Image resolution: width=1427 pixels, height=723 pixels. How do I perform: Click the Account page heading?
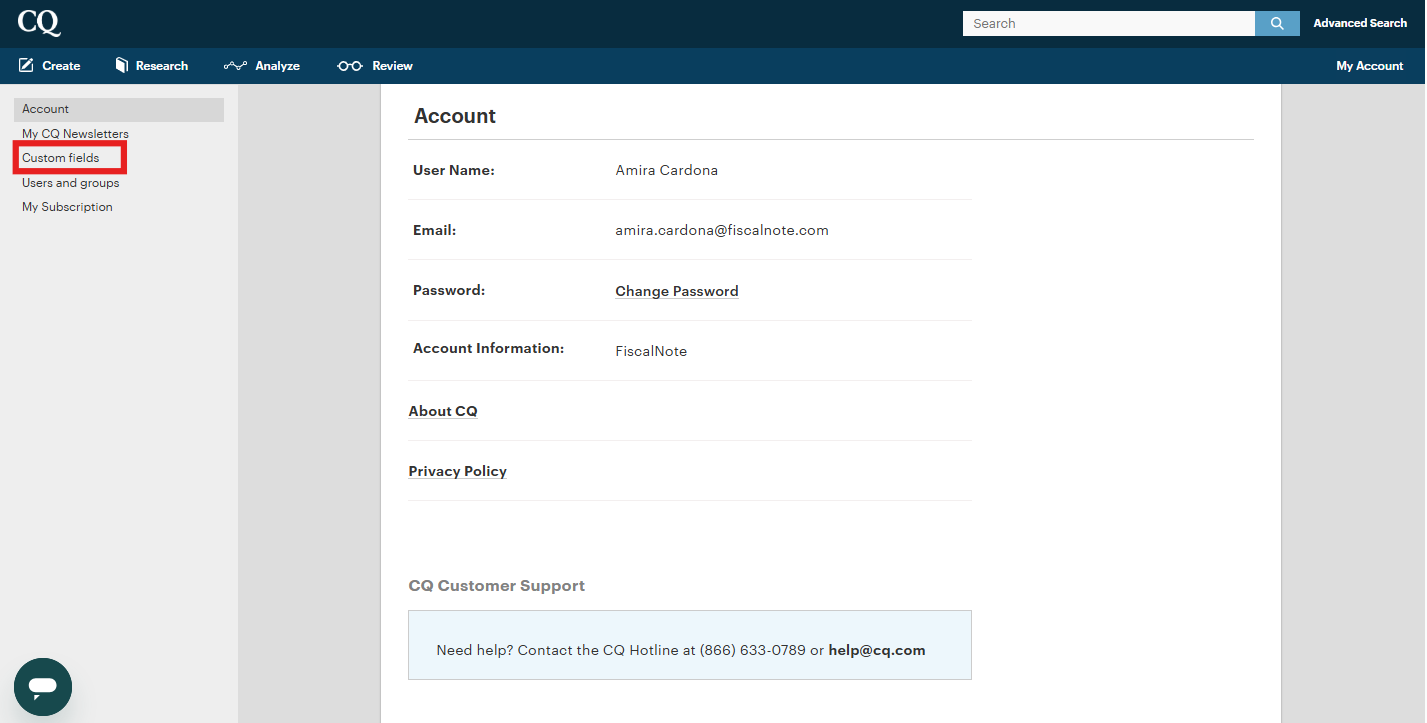click(x=455, y=116)
